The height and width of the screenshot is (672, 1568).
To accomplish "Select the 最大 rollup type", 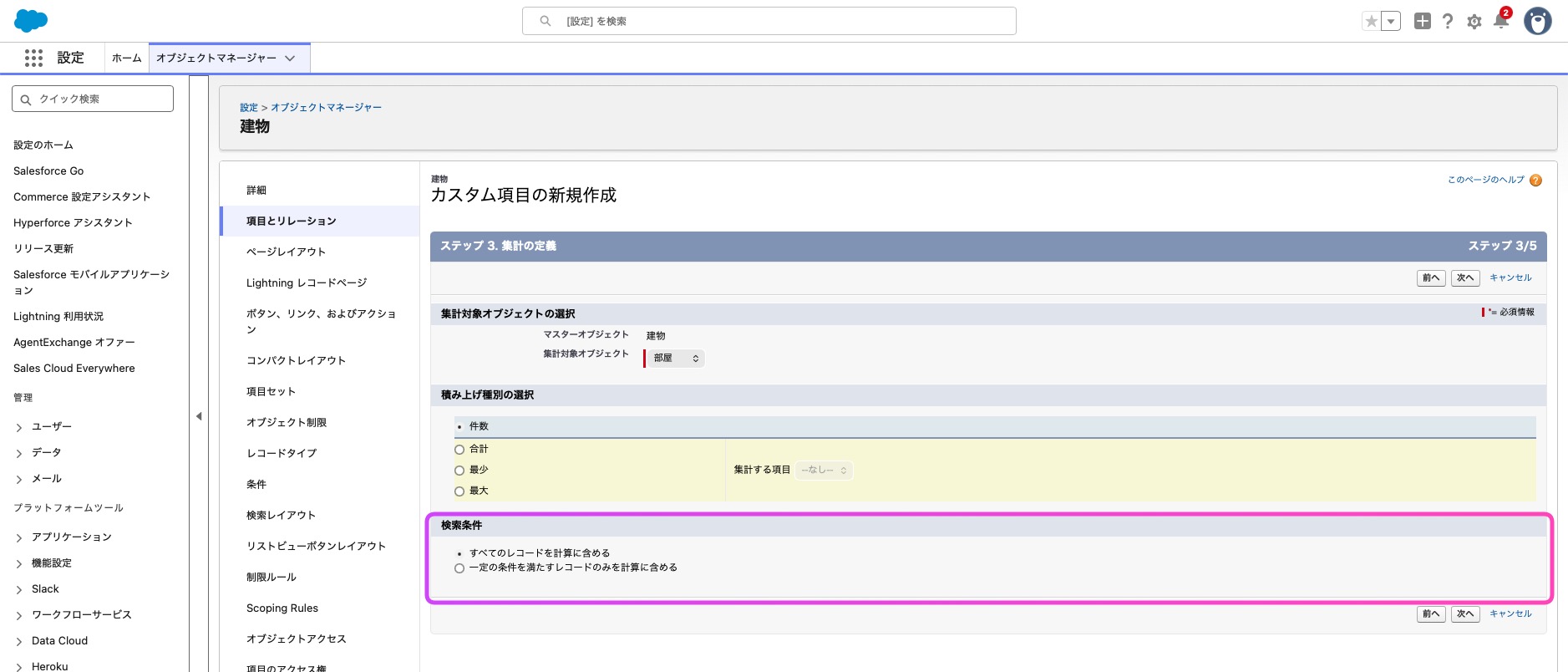I will coord(459,491).
